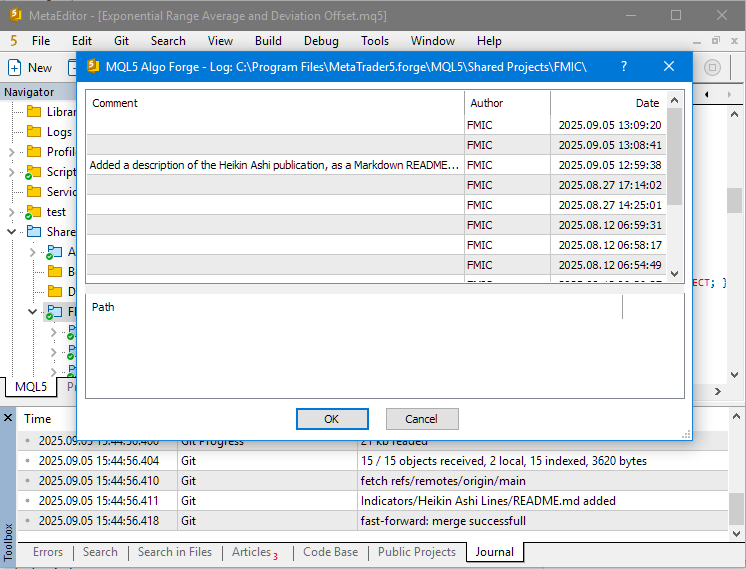This screenshot has height=569, width=746.
Task: Switch to the Public Projects tab
Action: click(x=417, y=552)
